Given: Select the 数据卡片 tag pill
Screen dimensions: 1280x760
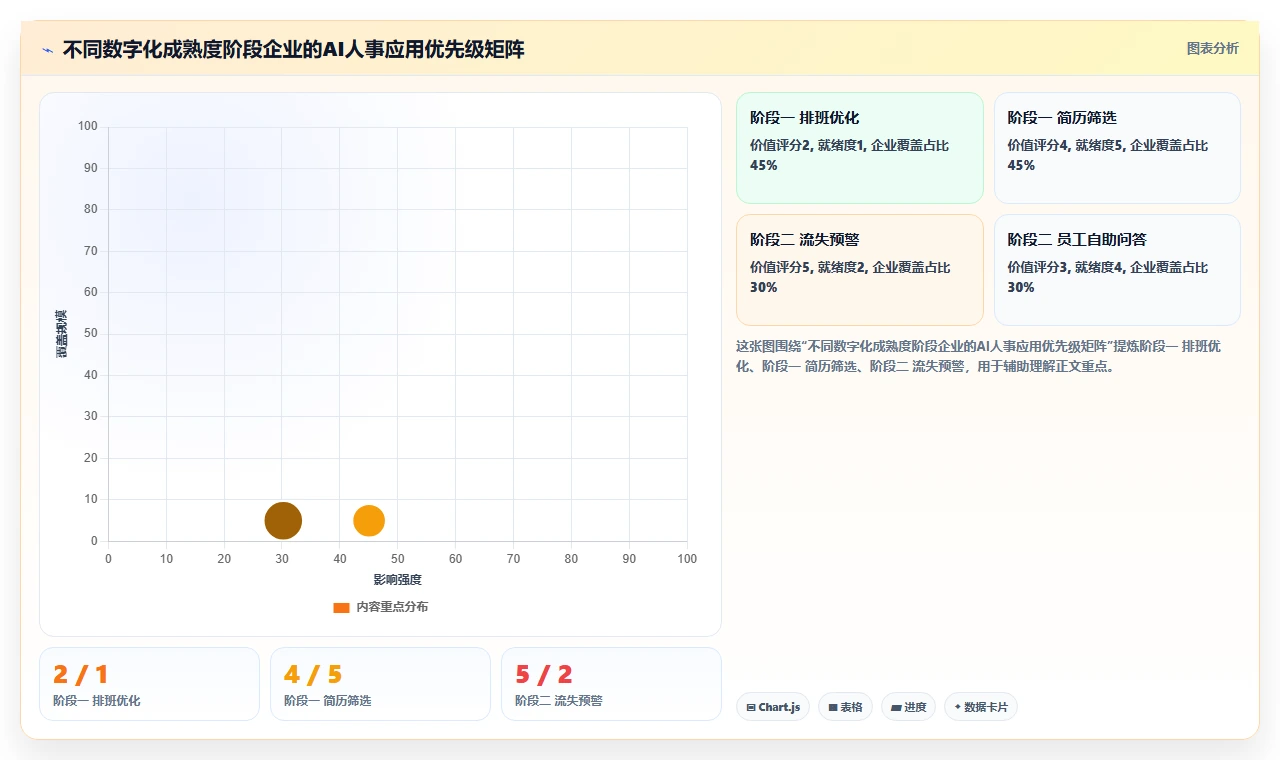Looking at the screenshot, I should [981, 707].
